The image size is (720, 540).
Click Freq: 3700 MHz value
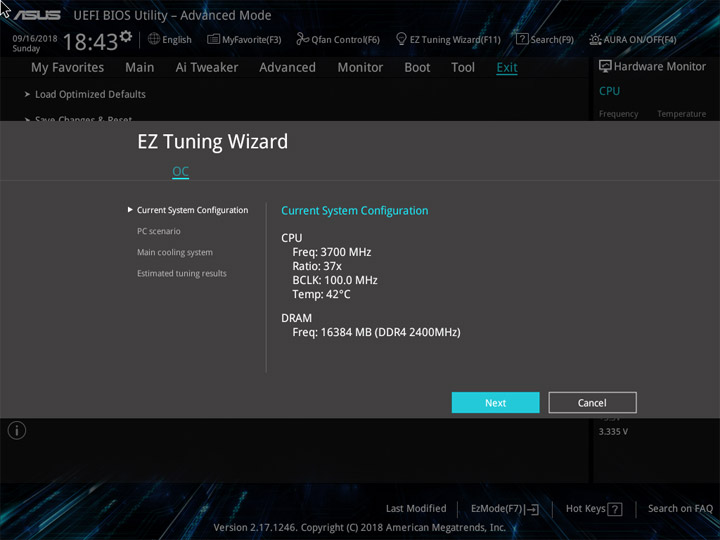pos(332,252)
